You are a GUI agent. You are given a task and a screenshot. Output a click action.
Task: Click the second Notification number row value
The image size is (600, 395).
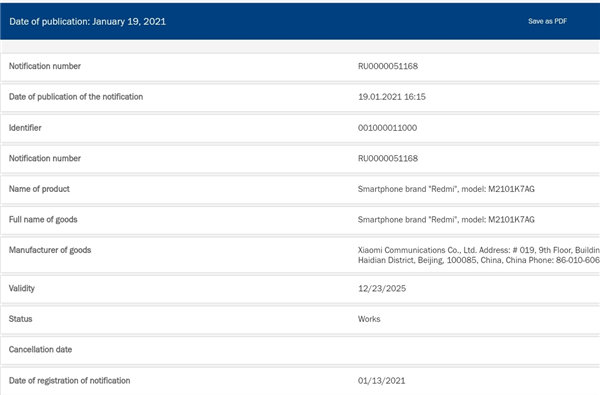click(388, 158)
